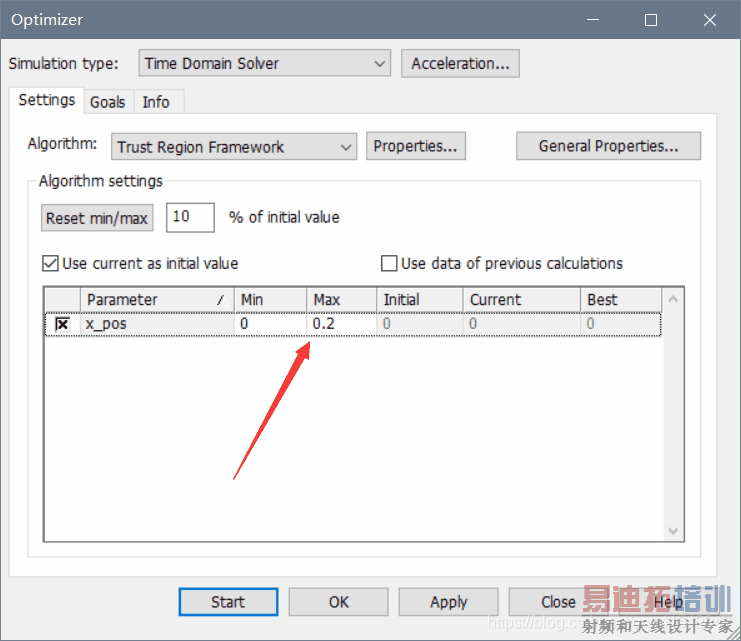Click Reset min/max button
Viewport: 741px width, 641px height.
pos(97,218)
